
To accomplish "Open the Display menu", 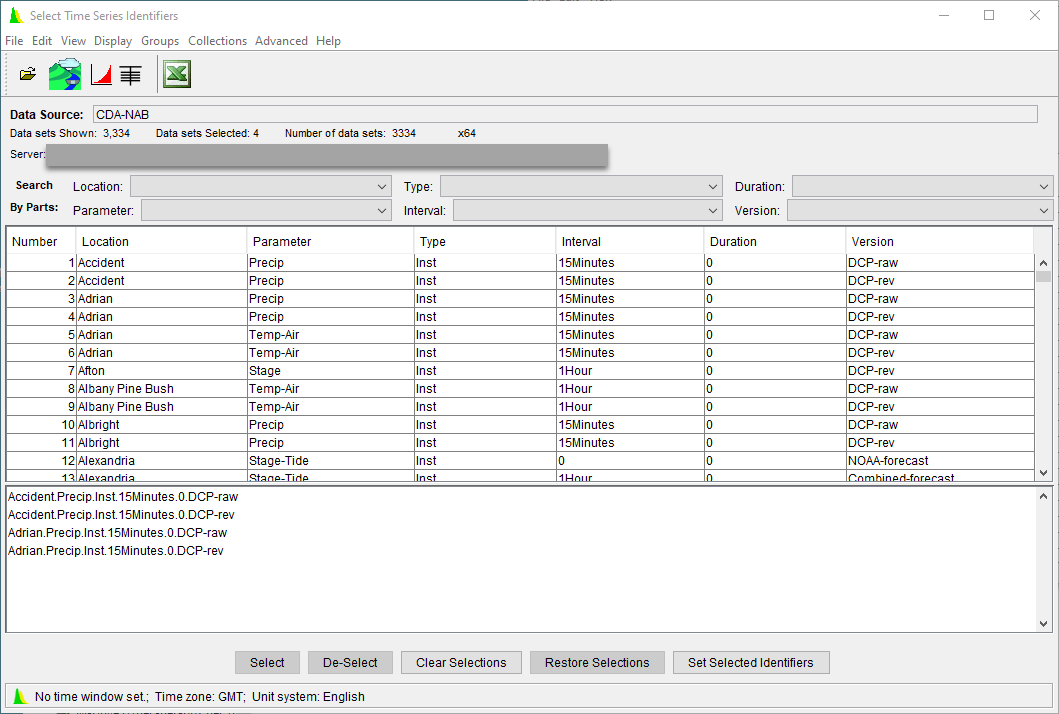I will point(113,41).
